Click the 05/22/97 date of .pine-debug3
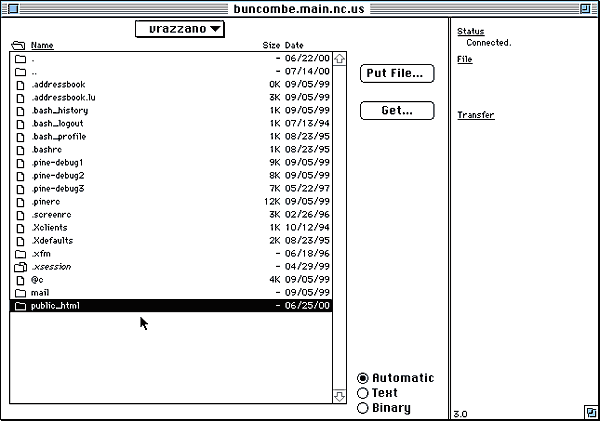Viewport: 600px width, 421px height. [307, 189]
